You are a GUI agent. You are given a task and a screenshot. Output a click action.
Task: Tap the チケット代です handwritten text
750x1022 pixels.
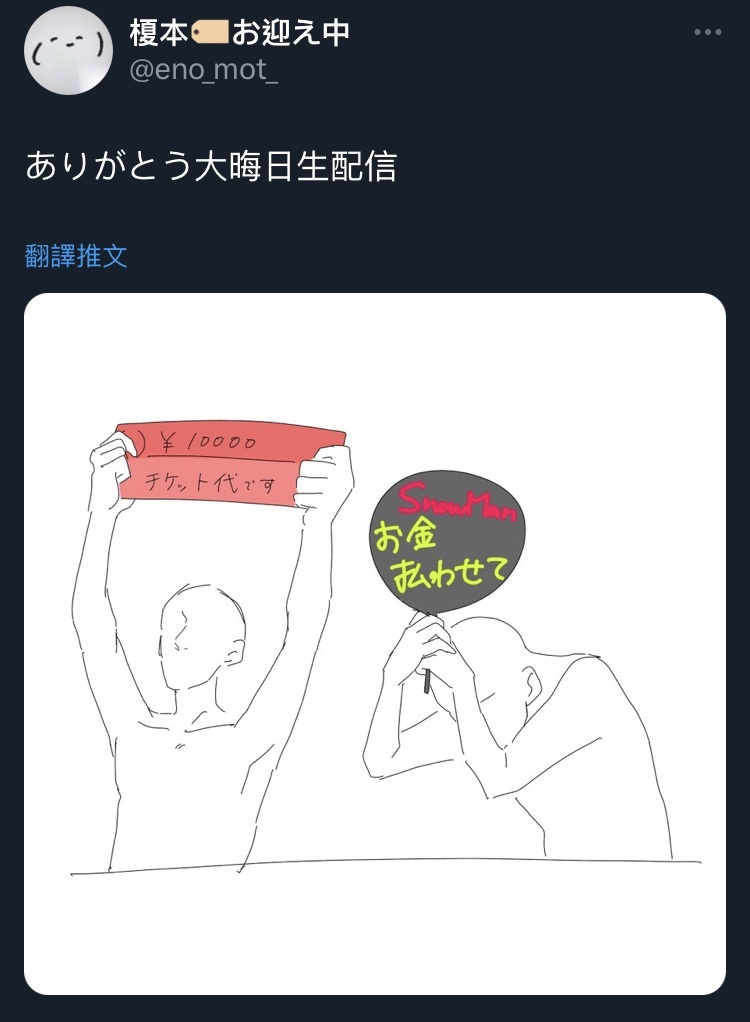click(209, 482)
